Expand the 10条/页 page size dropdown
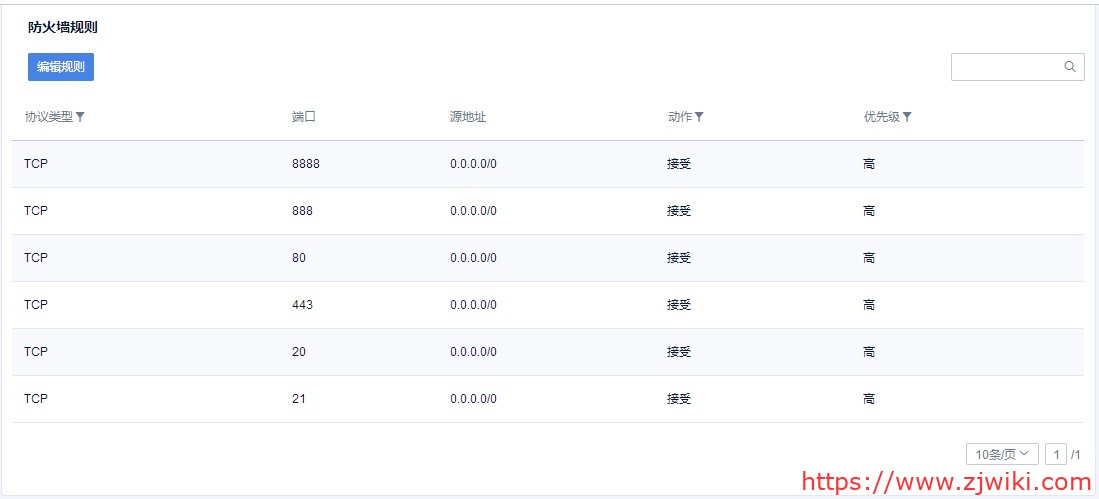 [x=1002, y=454]
